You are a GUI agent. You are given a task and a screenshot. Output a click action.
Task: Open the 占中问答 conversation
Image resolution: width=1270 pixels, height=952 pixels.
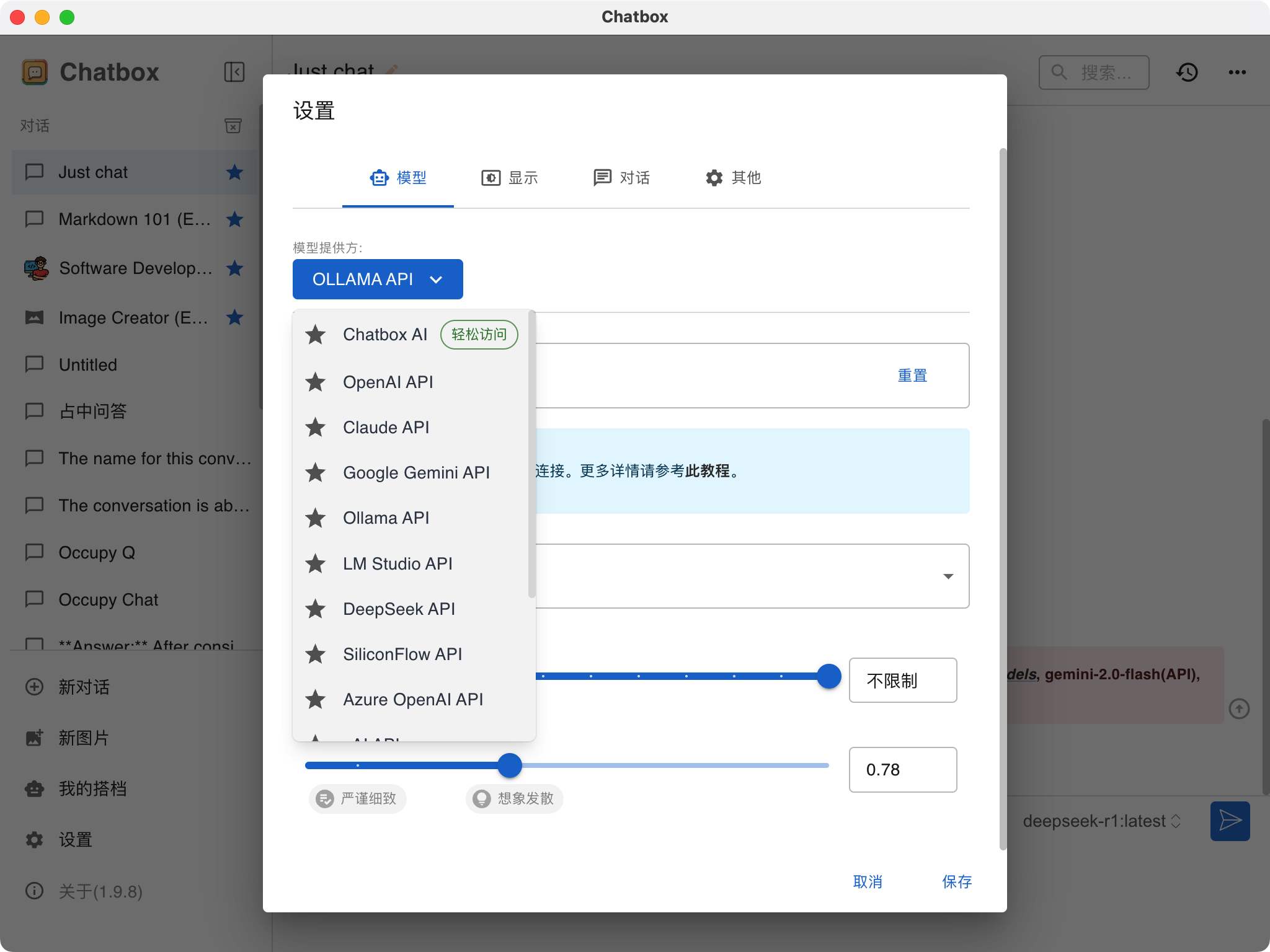tap(135, 411)
